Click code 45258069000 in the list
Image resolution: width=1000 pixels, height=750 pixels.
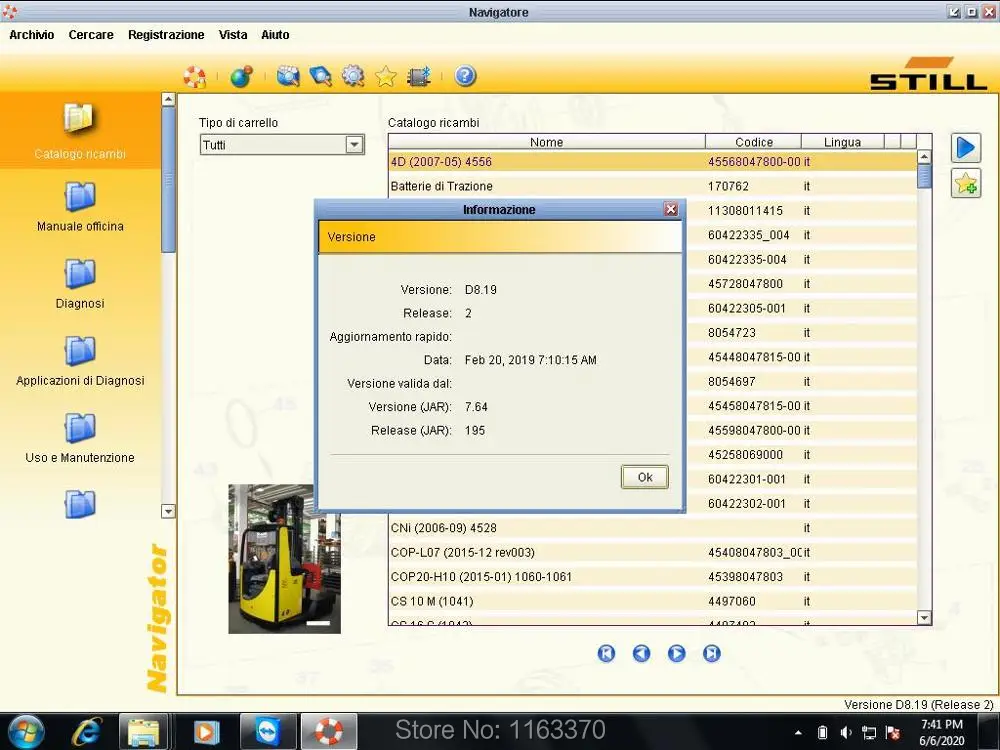[x=745, y=455]
